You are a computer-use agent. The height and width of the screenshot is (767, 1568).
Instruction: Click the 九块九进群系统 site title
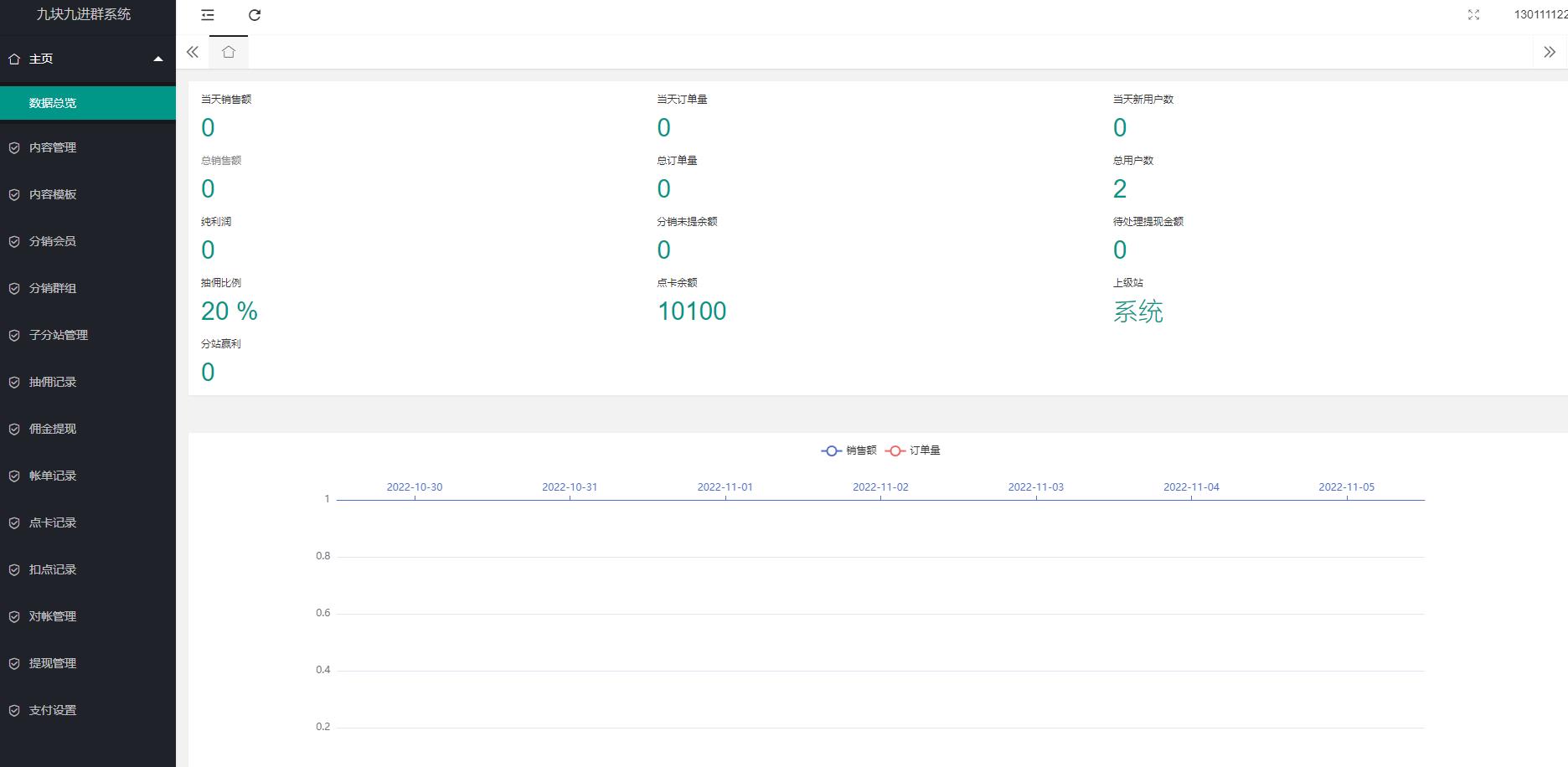[x=84, y=14]
